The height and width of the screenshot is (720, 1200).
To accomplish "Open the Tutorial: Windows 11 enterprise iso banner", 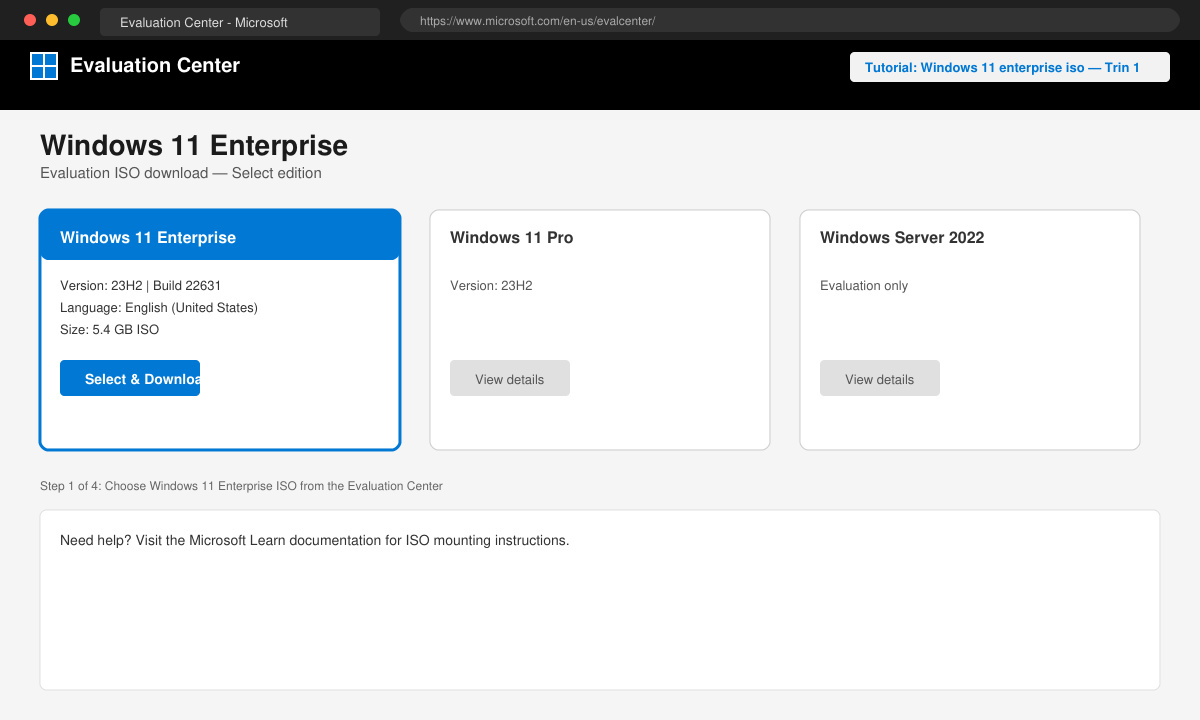I will 1010,67.
